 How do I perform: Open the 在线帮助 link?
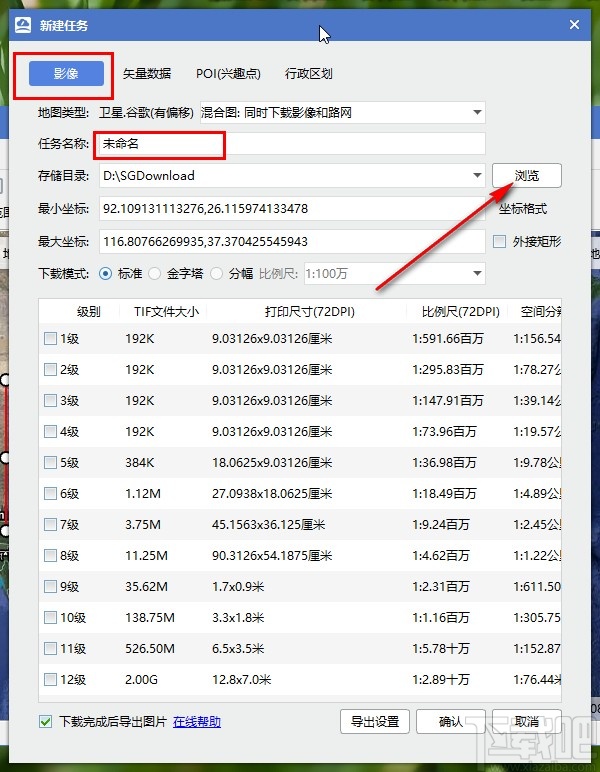(197, 722)
